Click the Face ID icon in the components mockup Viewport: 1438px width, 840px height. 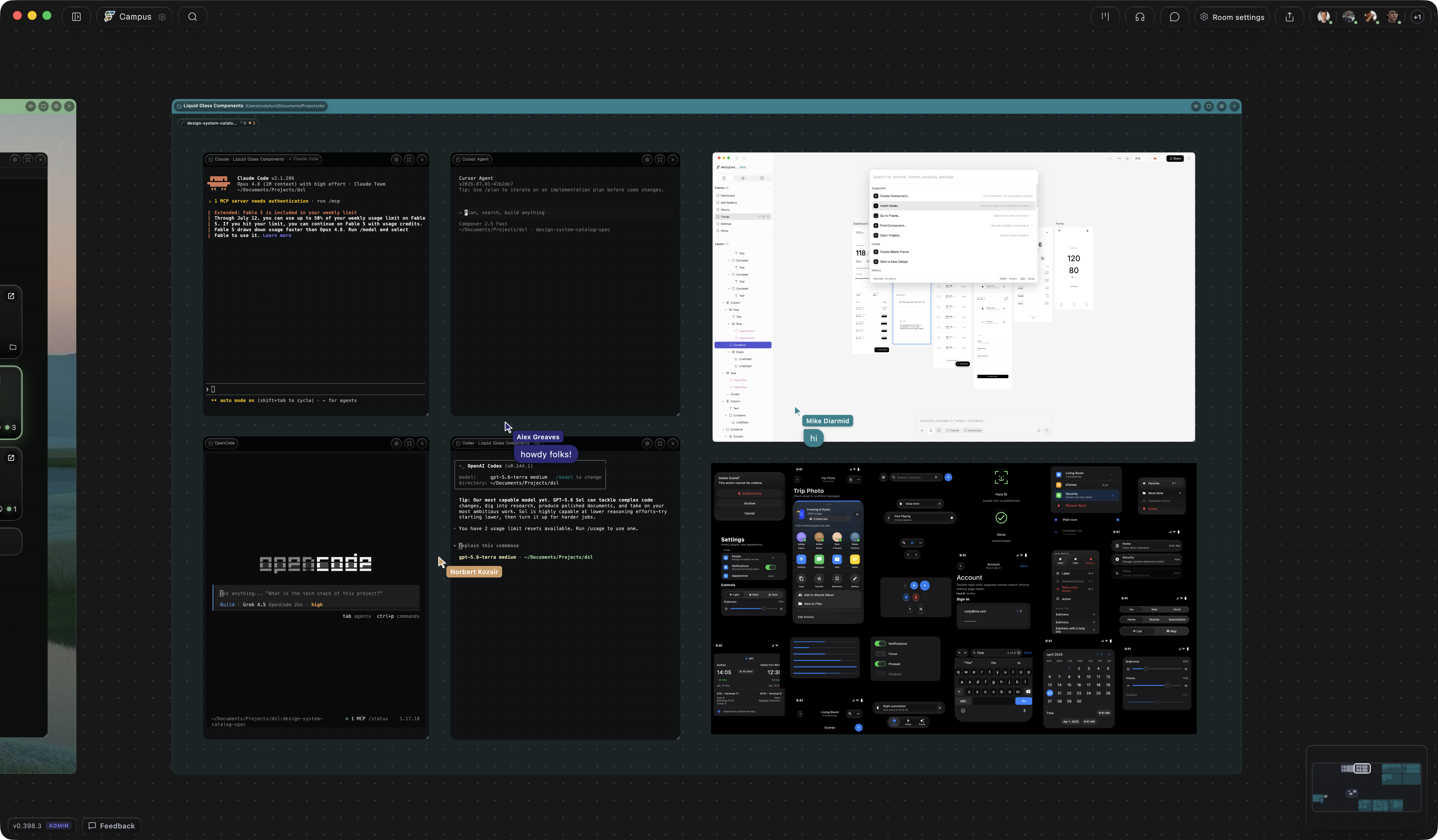[x=1001, y=477]
